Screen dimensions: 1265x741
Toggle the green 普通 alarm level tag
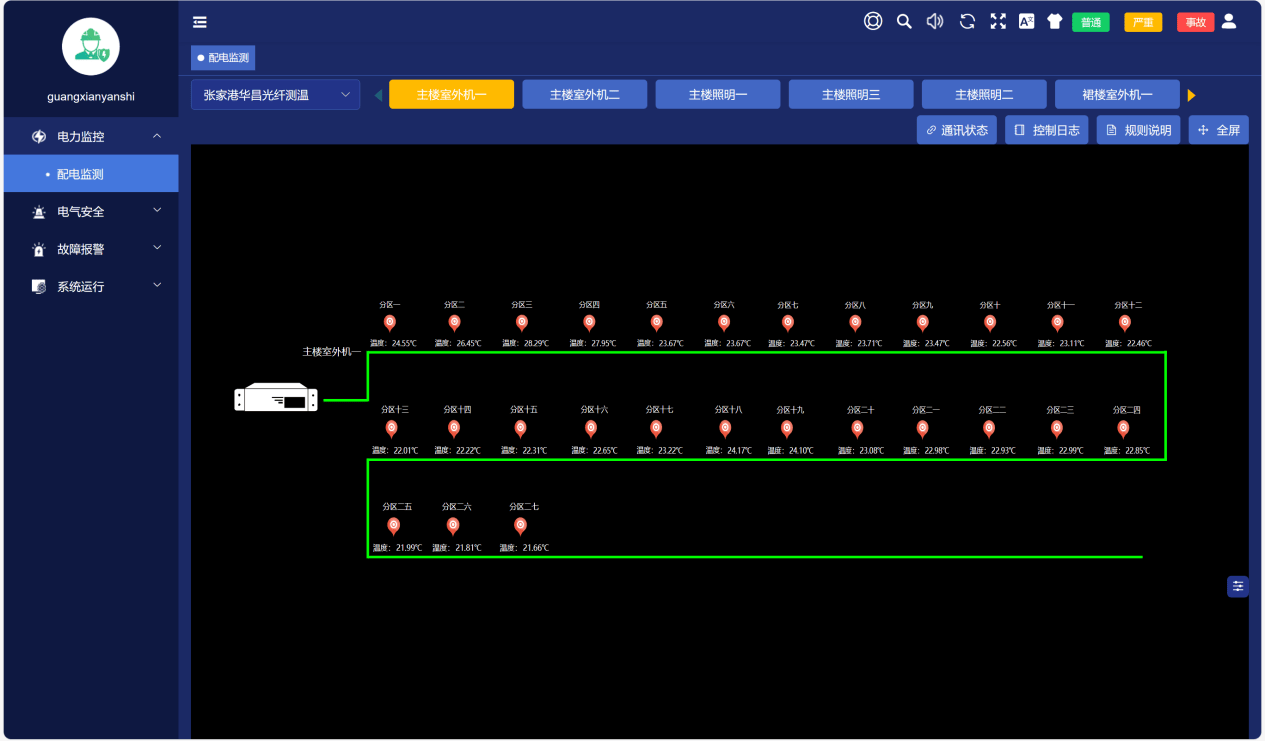(1090, 22)
